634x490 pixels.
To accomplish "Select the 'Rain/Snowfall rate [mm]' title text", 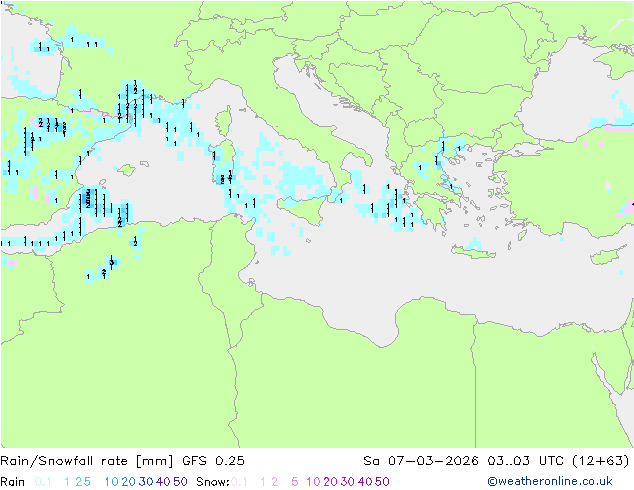I will 87,460.
